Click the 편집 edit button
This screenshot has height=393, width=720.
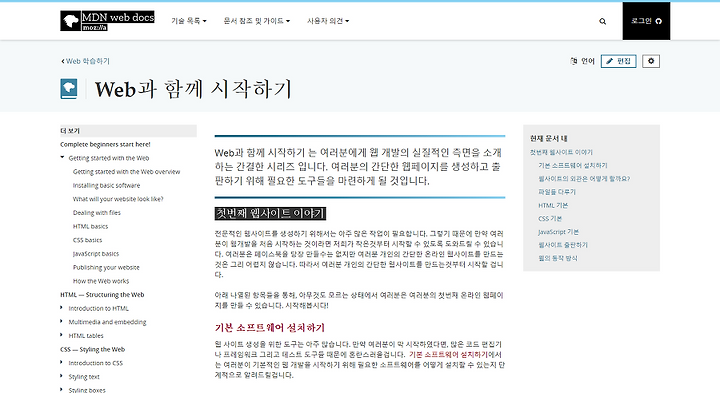(619, 61)
